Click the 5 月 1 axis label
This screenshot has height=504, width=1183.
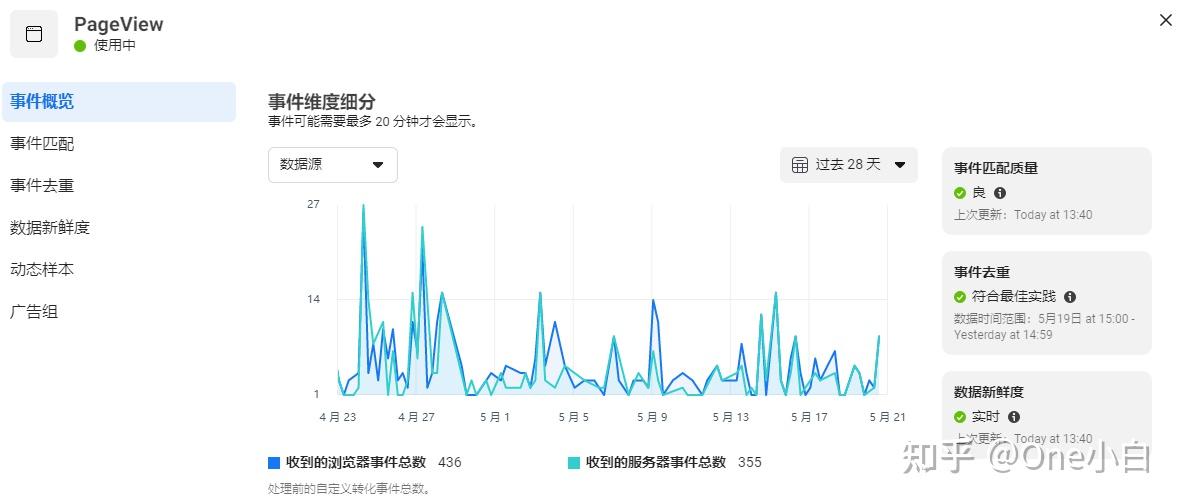click(495, 417)
